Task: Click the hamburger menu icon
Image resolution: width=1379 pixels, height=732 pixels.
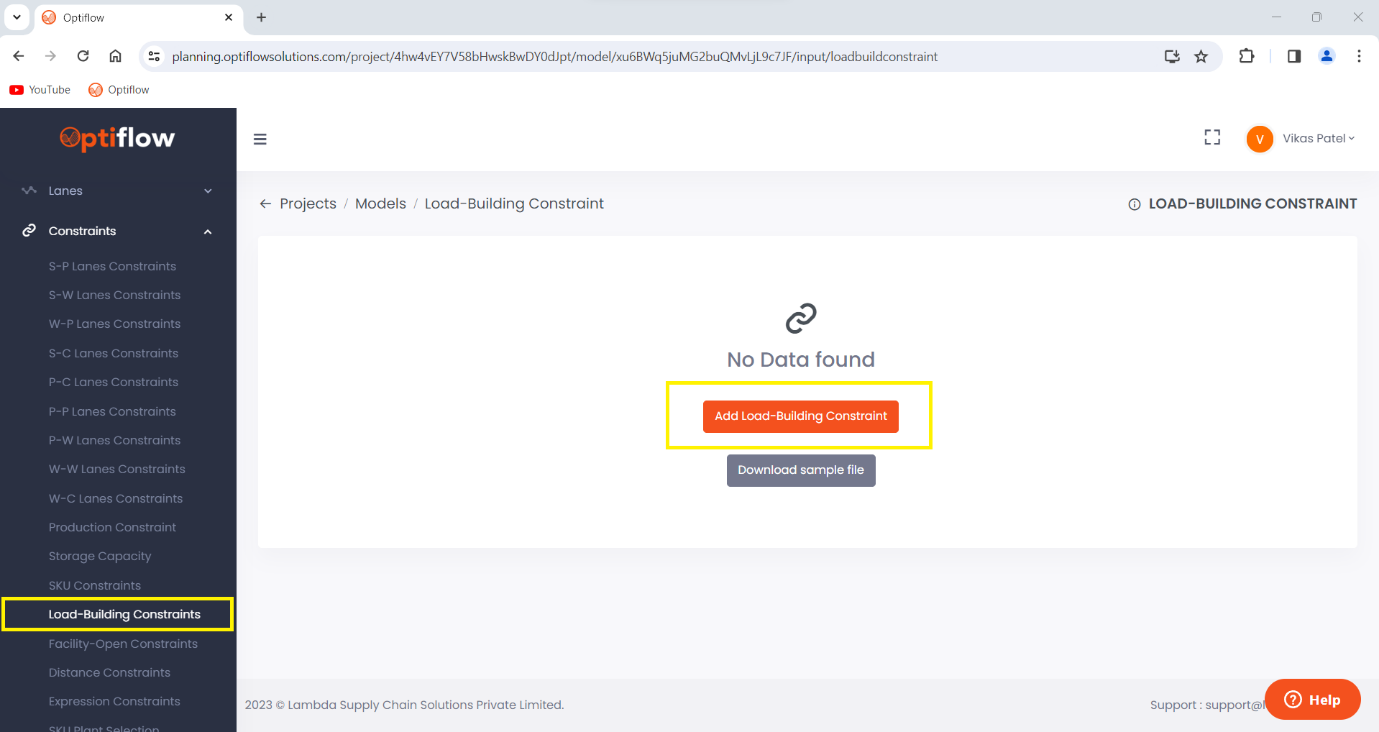Action: tap(260, 139)
